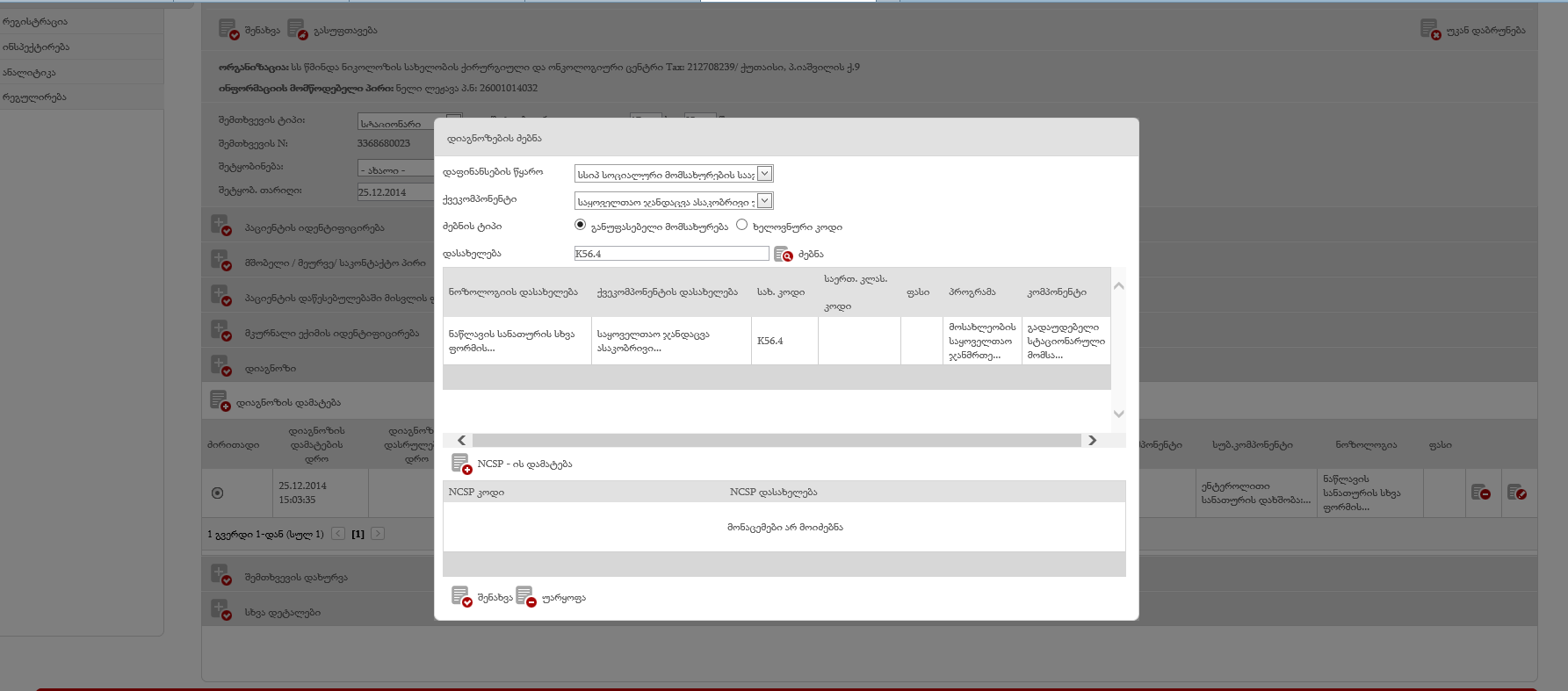Click the დიაგნოზის დამატება add diagnosis icon
The width and height of the screenshot is (1568, 691).
point(220,401)
